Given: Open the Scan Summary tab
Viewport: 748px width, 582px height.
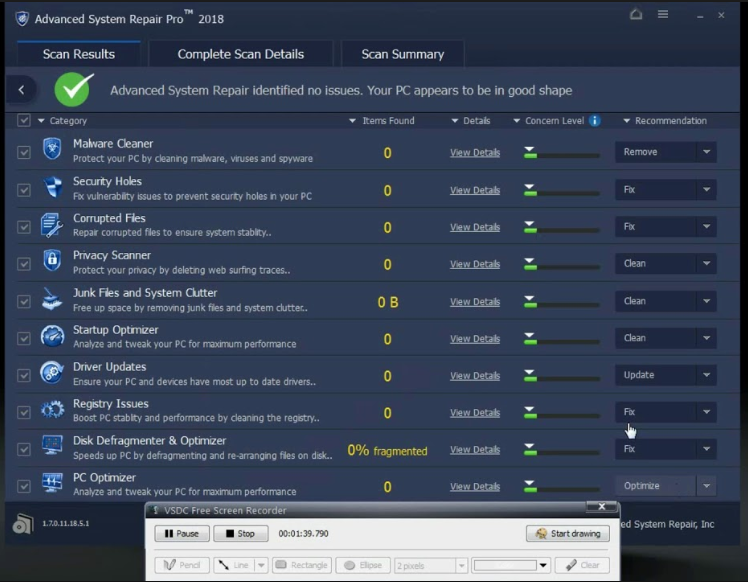Looking at the screenshot, I should [x=402, y=54].
